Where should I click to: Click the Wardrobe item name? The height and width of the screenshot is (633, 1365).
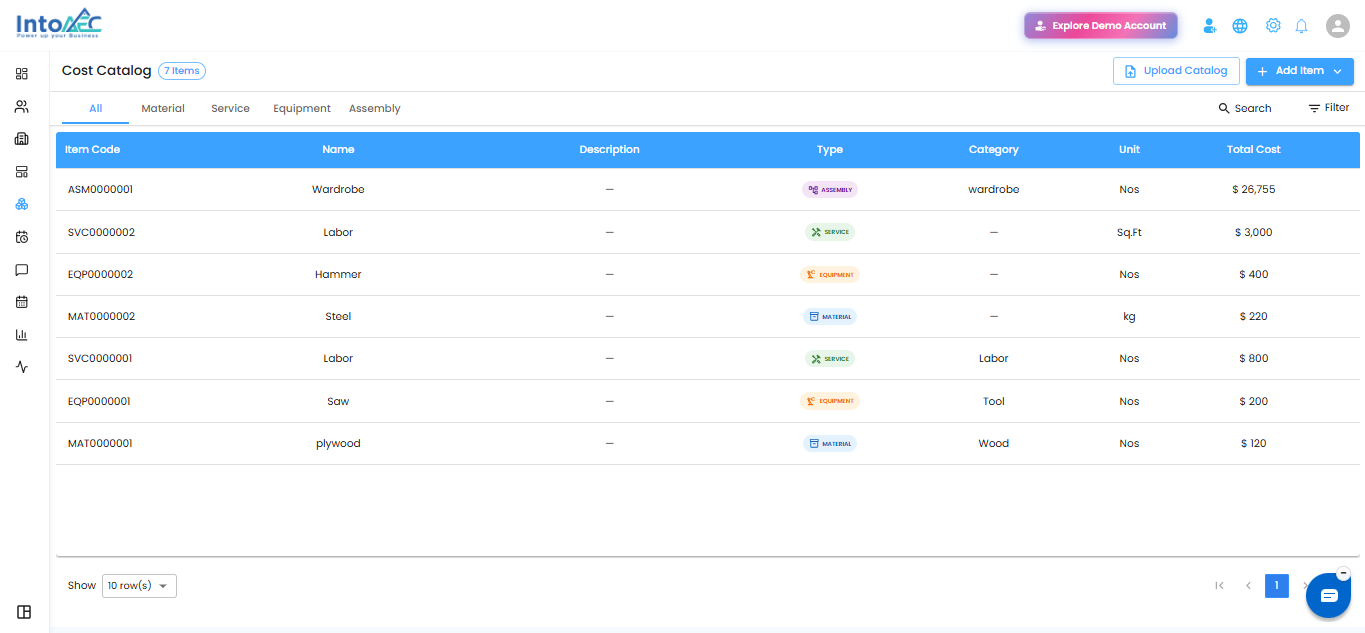338,190
